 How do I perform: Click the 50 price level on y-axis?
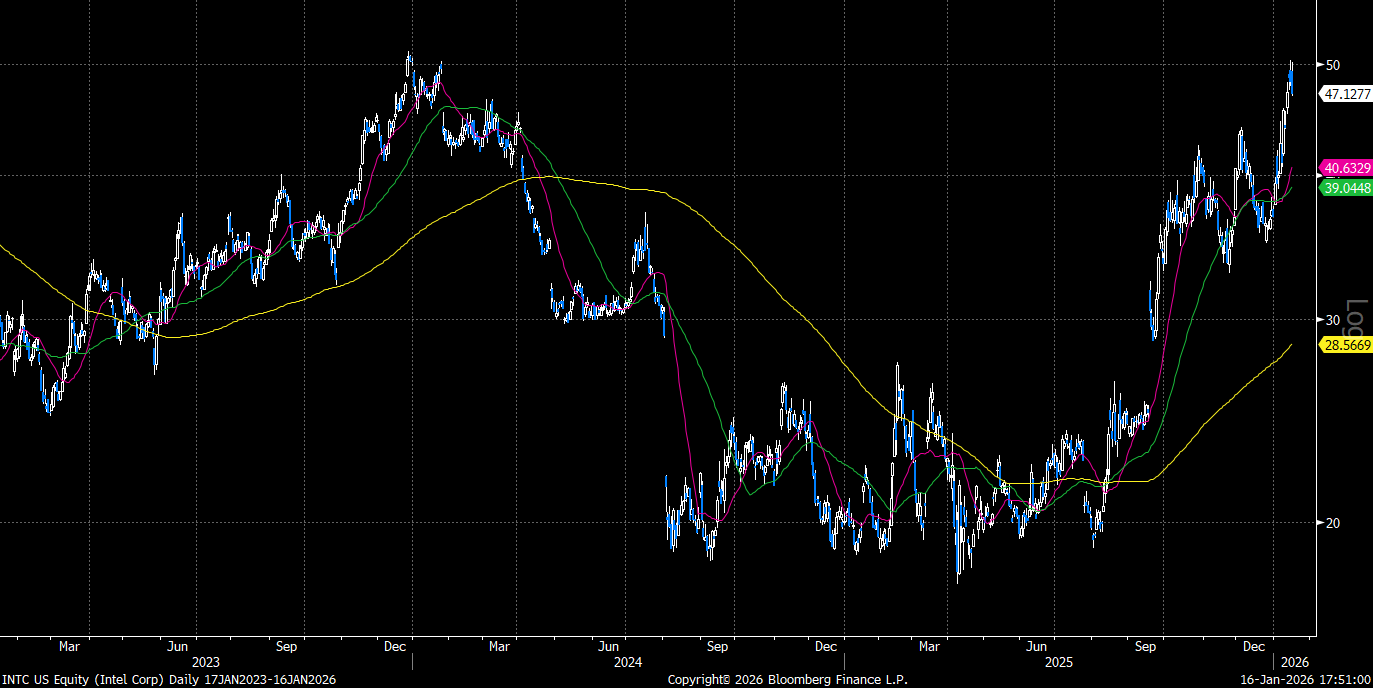1333,65
